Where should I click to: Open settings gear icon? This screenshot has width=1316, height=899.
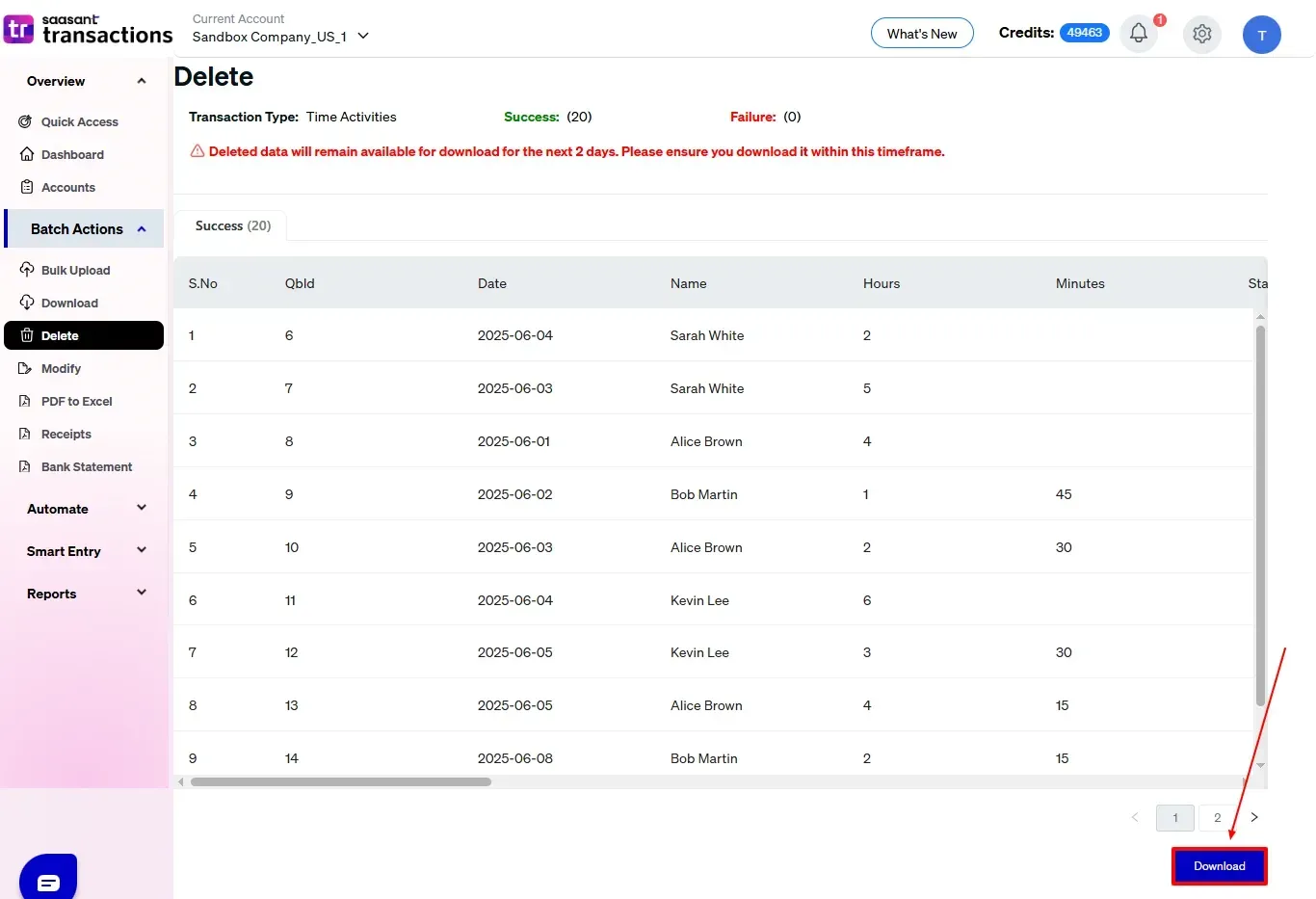point(1201,34)
